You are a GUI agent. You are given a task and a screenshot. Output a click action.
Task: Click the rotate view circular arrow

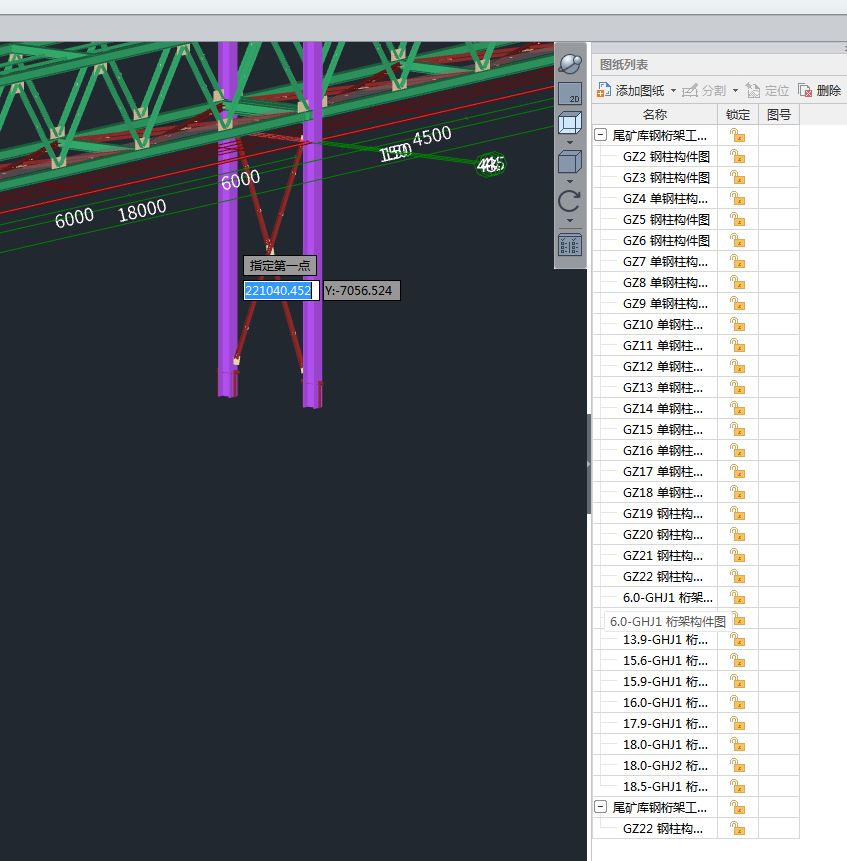pyautogui.click(x=570, y=202)
